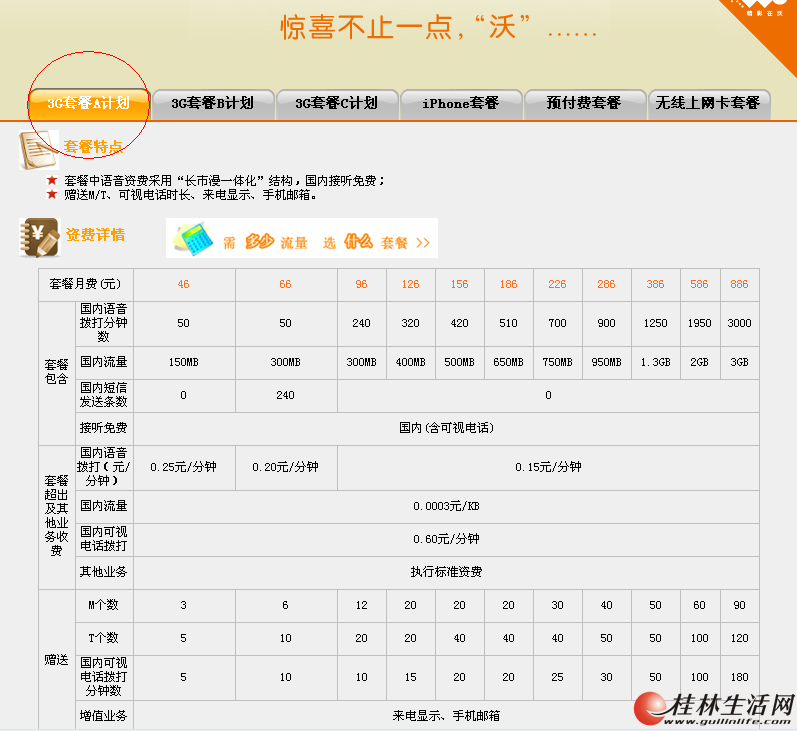
Task: Open the 无线上网卡套餐 tab
Action: 709,104
